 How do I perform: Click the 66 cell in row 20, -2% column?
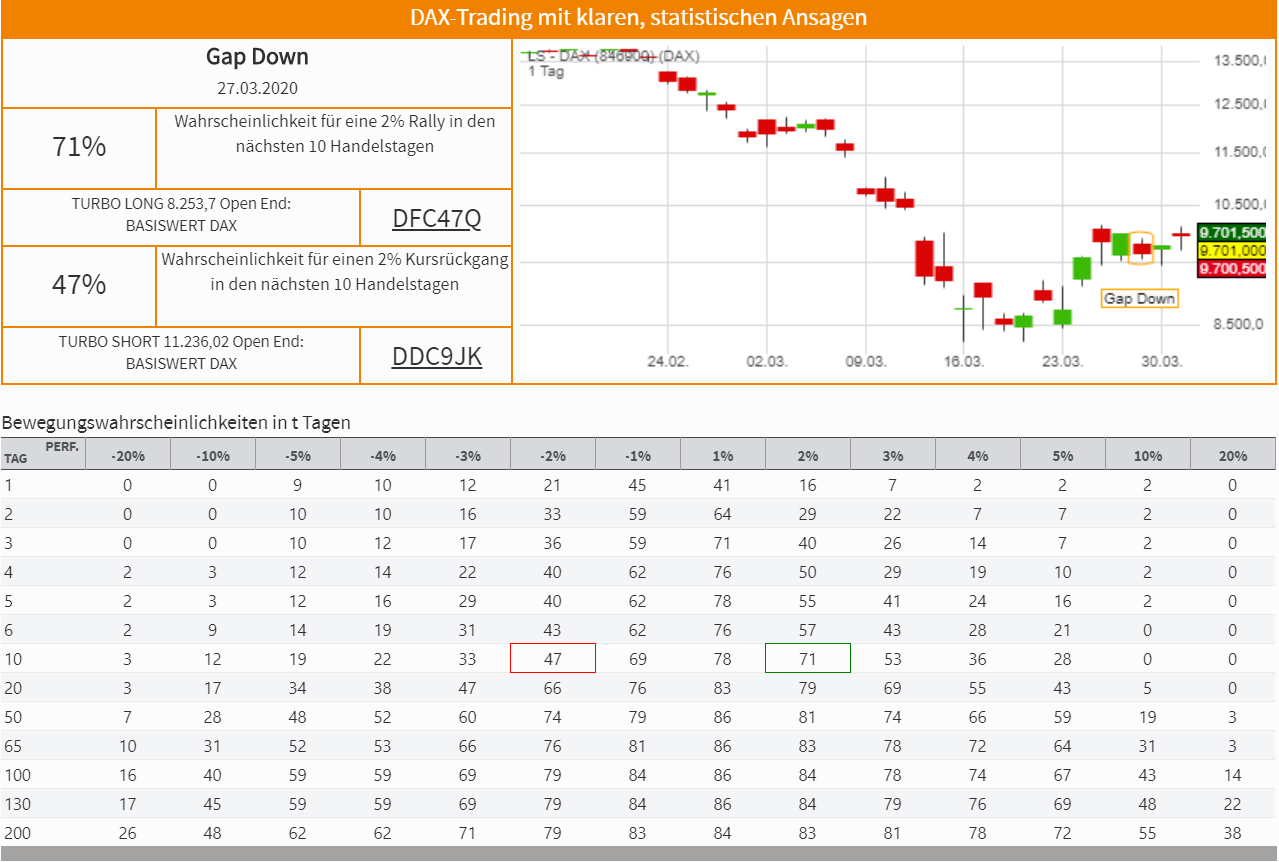click(553, 688)
